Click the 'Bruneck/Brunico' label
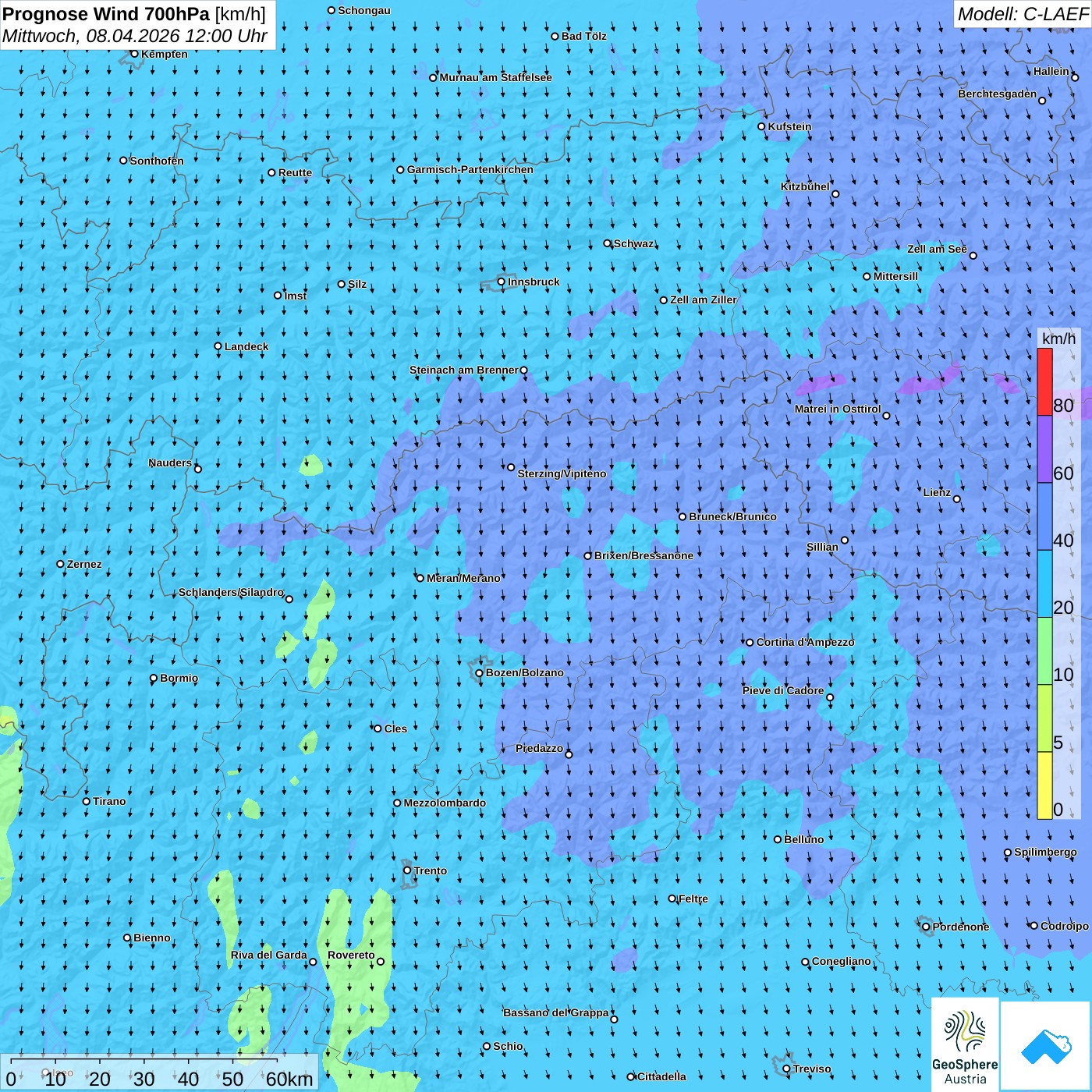This screenshot has width=1092, height=1092. pos(732,516)
